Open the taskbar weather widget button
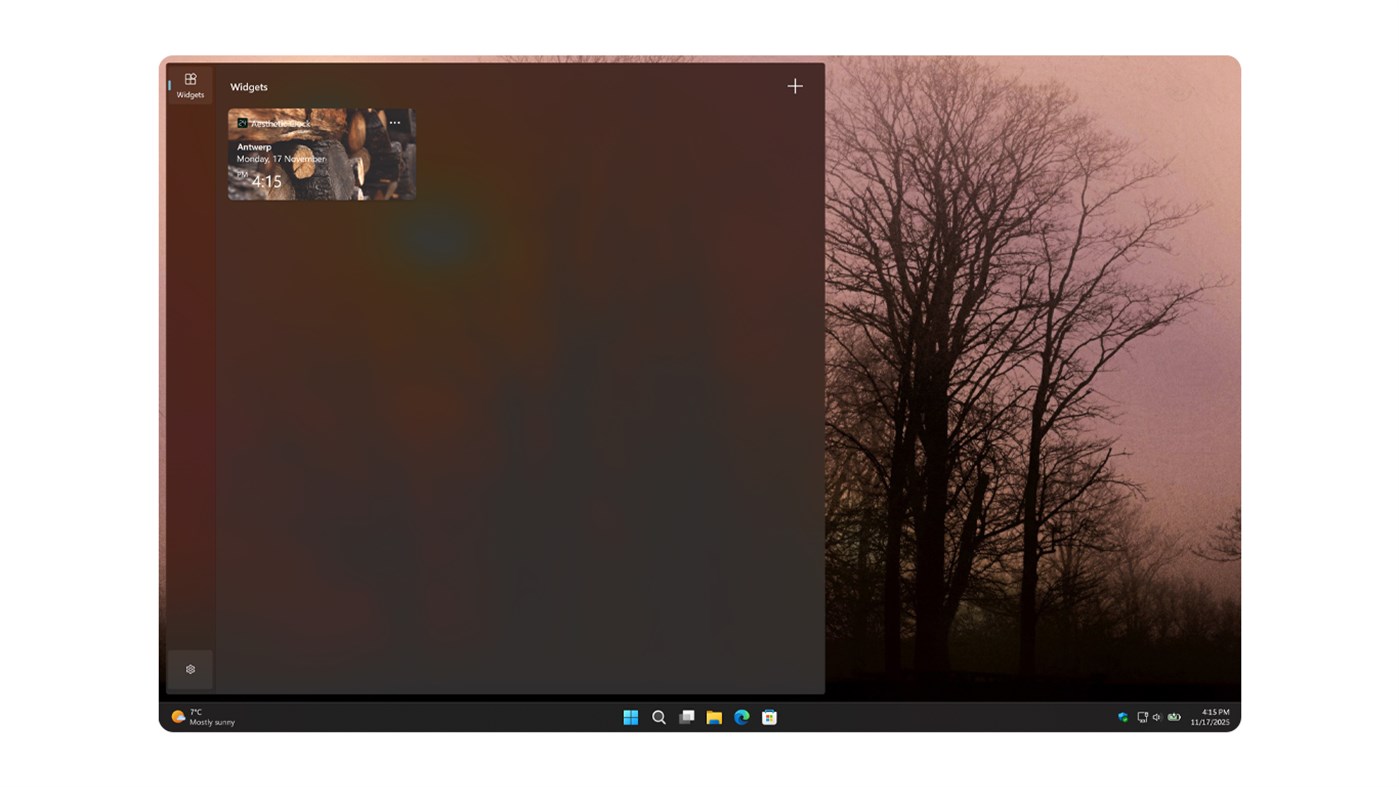 coord(203,717)
